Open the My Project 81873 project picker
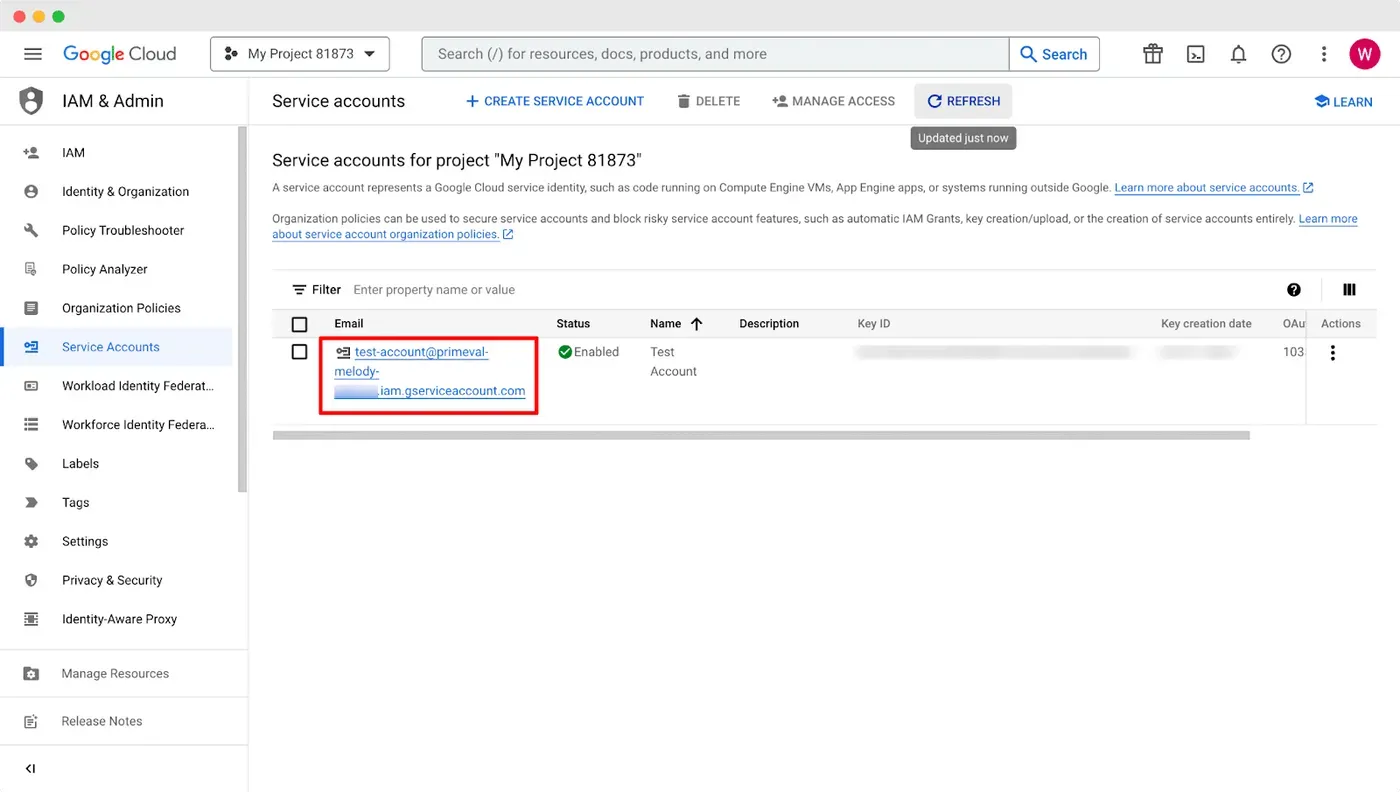This screenshot has width=1400, height=792. 300,54
